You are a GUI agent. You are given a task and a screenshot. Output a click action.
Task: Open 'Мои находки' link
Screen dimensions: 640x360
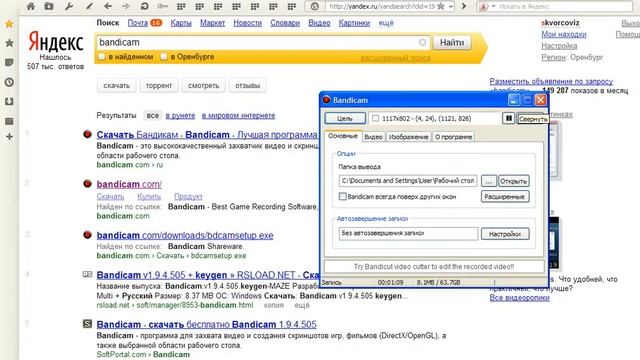pyautogui.click(x=564, y=34)
